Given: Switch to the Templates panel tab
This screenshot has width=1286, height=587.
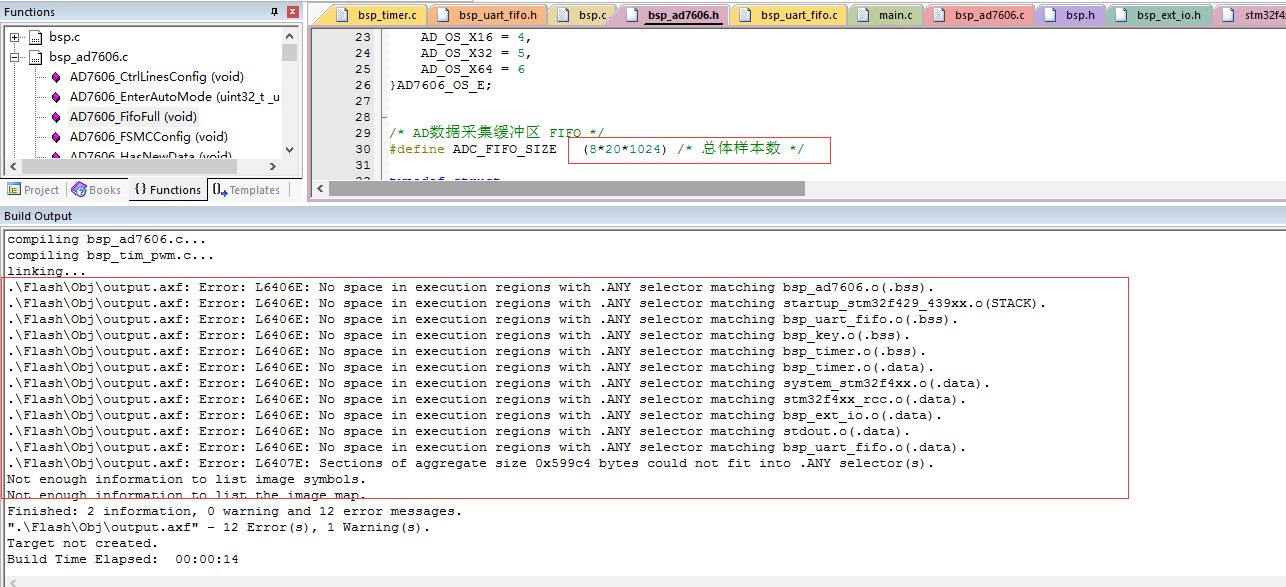Looking at the screenshot, I should point(246,190).
